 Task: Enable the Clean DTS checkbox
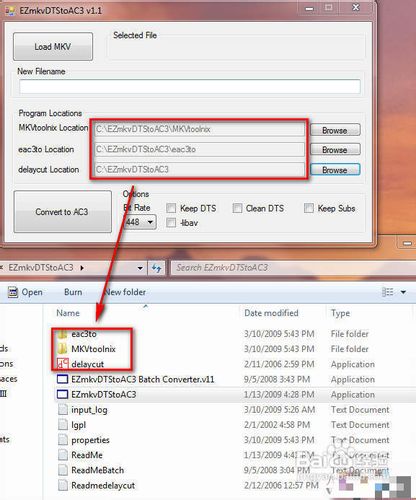tap(237, 208)
